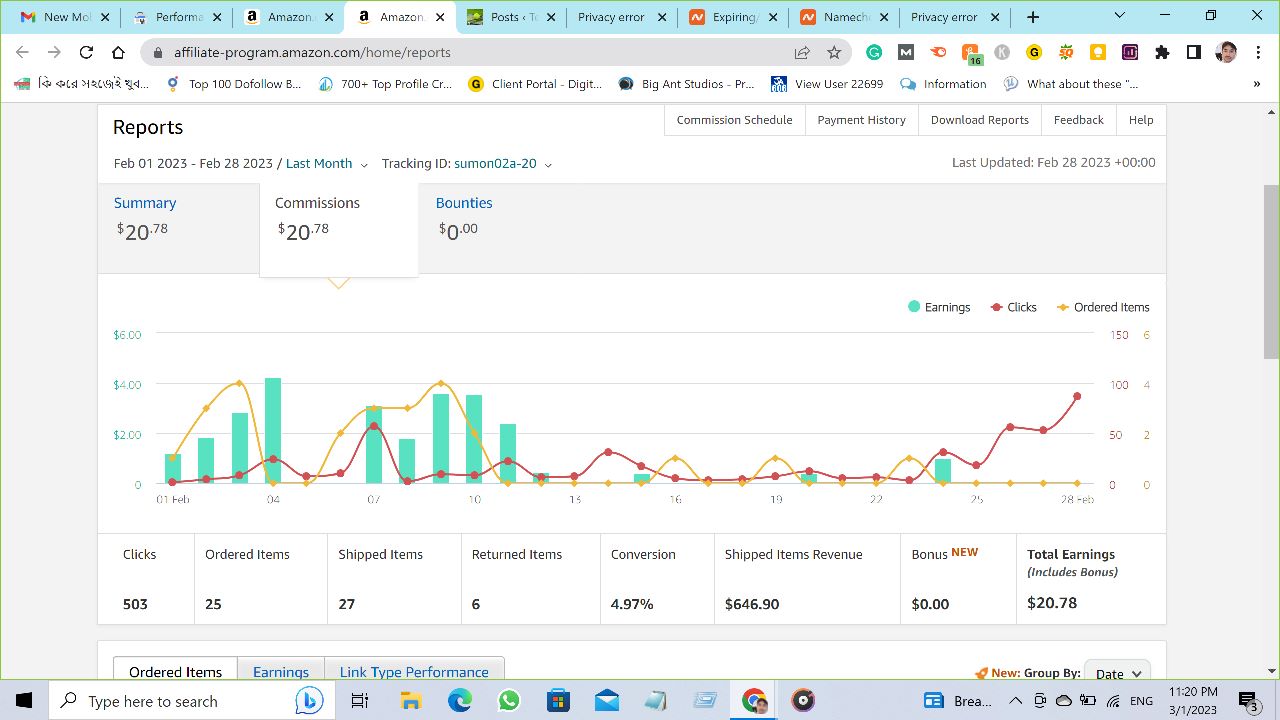Open Payment History
This screenshot has height=720, width=1280.
pos(861,120)
